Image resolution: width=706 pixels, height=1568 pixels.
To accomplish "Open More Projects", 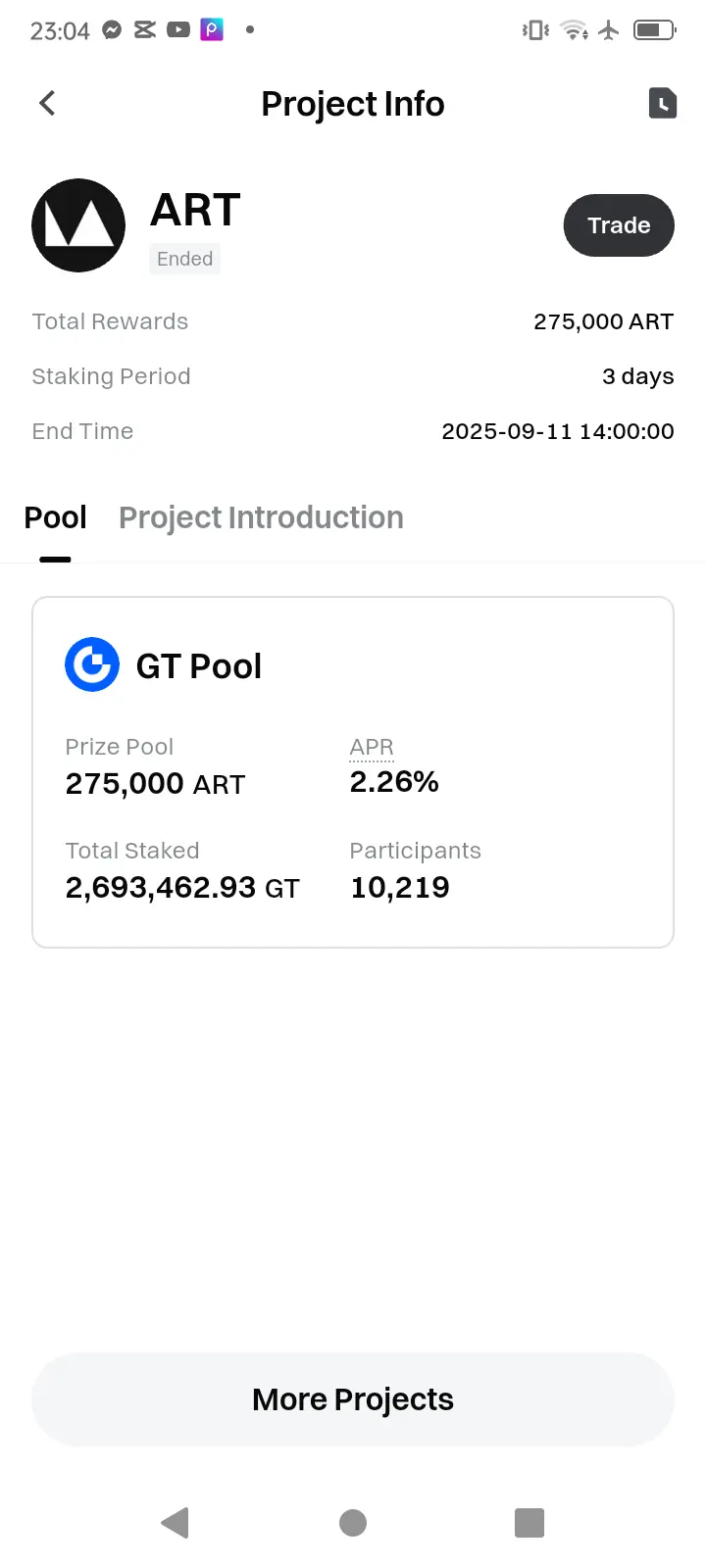I will 353,1399.
